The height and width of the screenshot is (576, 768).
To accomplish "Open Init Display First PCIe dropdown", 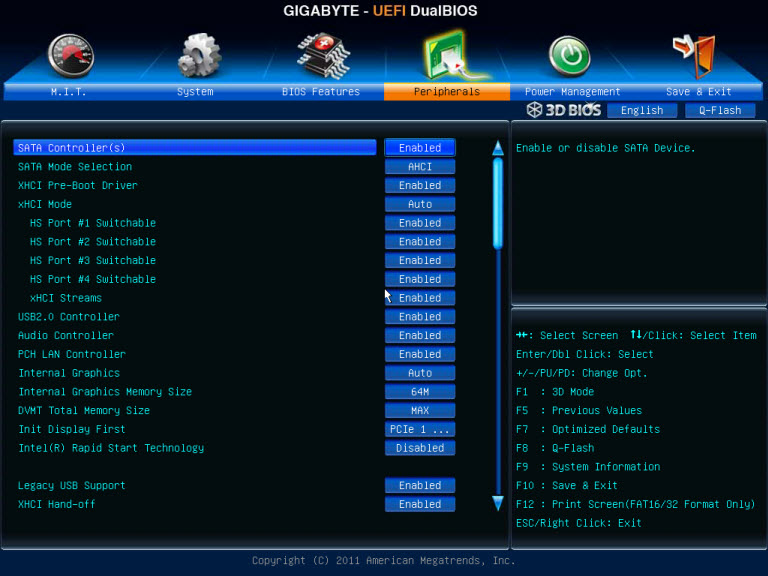I will tap(420, 429).
